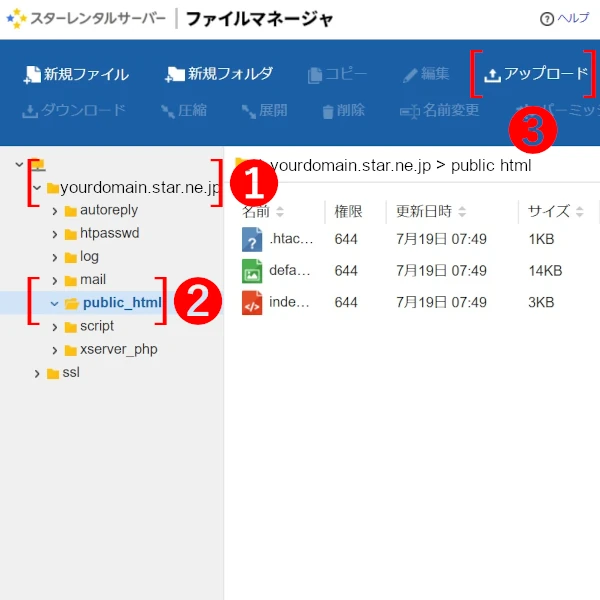Click the 圧縮 compress button
This screenshot has height=600, width=600.
click(184, 111)
